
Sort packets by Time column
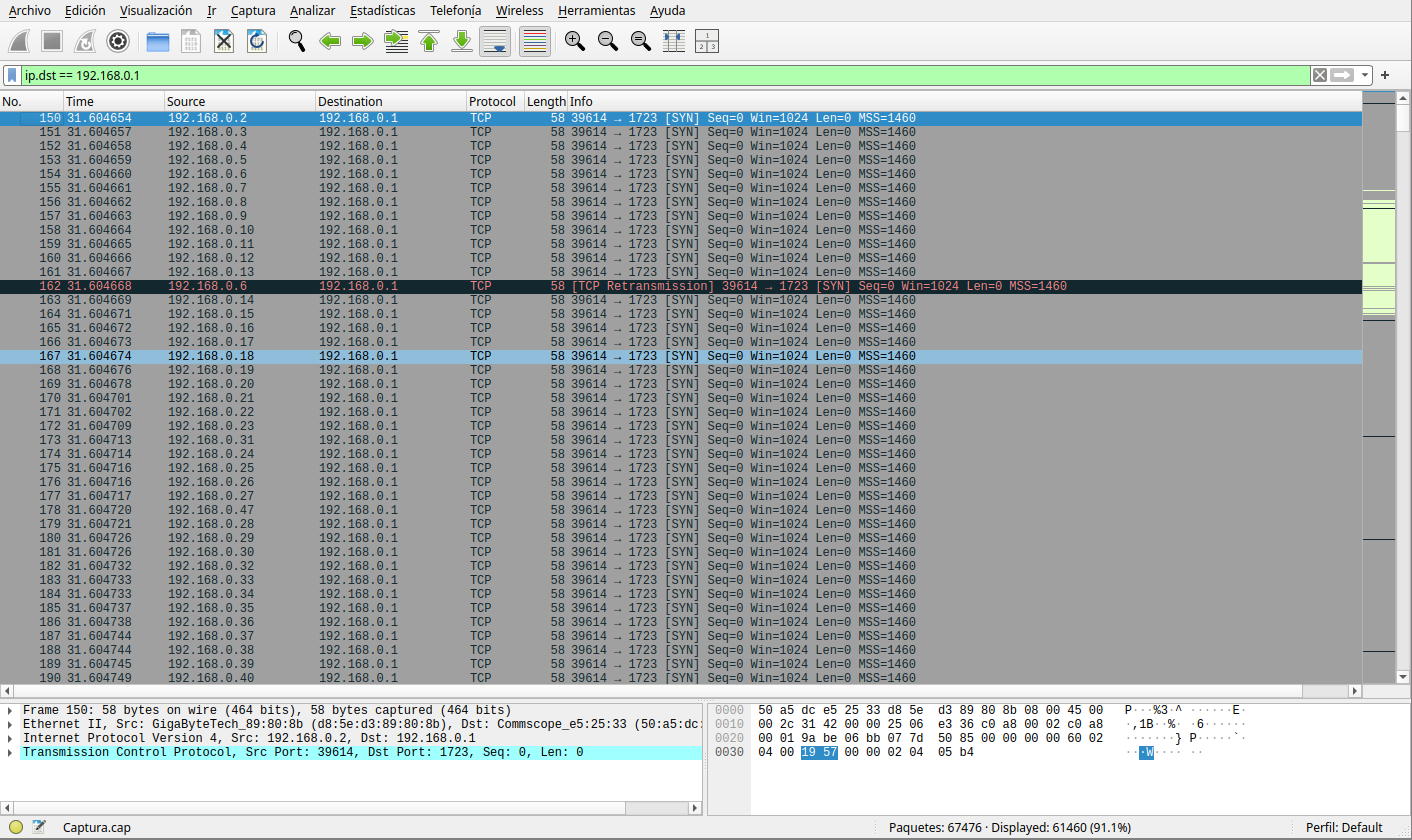(x=114, y=101)
